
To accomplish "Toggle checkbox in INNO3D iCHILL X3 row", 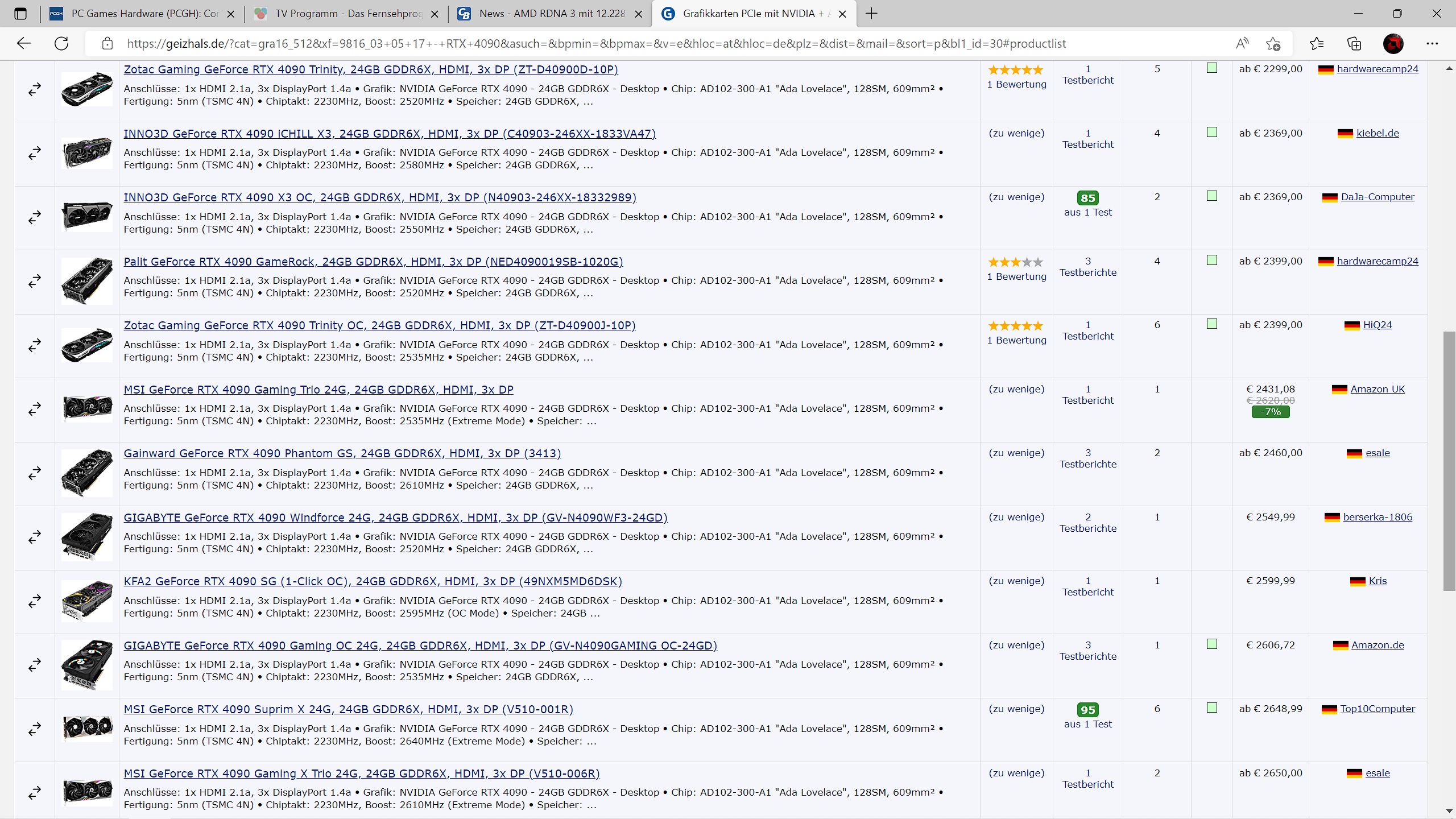I will tap(1212, 133).
